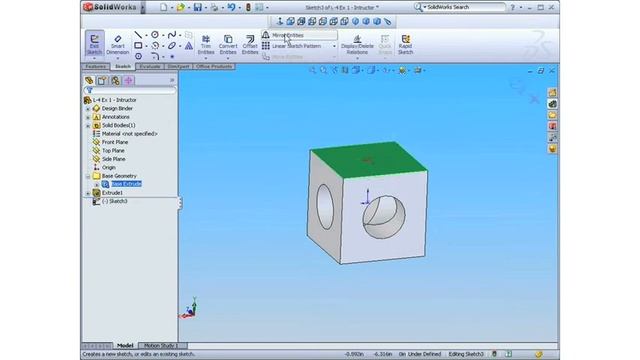Click the green top face of cube
The width and height of the screenshot is (640, 360).
369,159
